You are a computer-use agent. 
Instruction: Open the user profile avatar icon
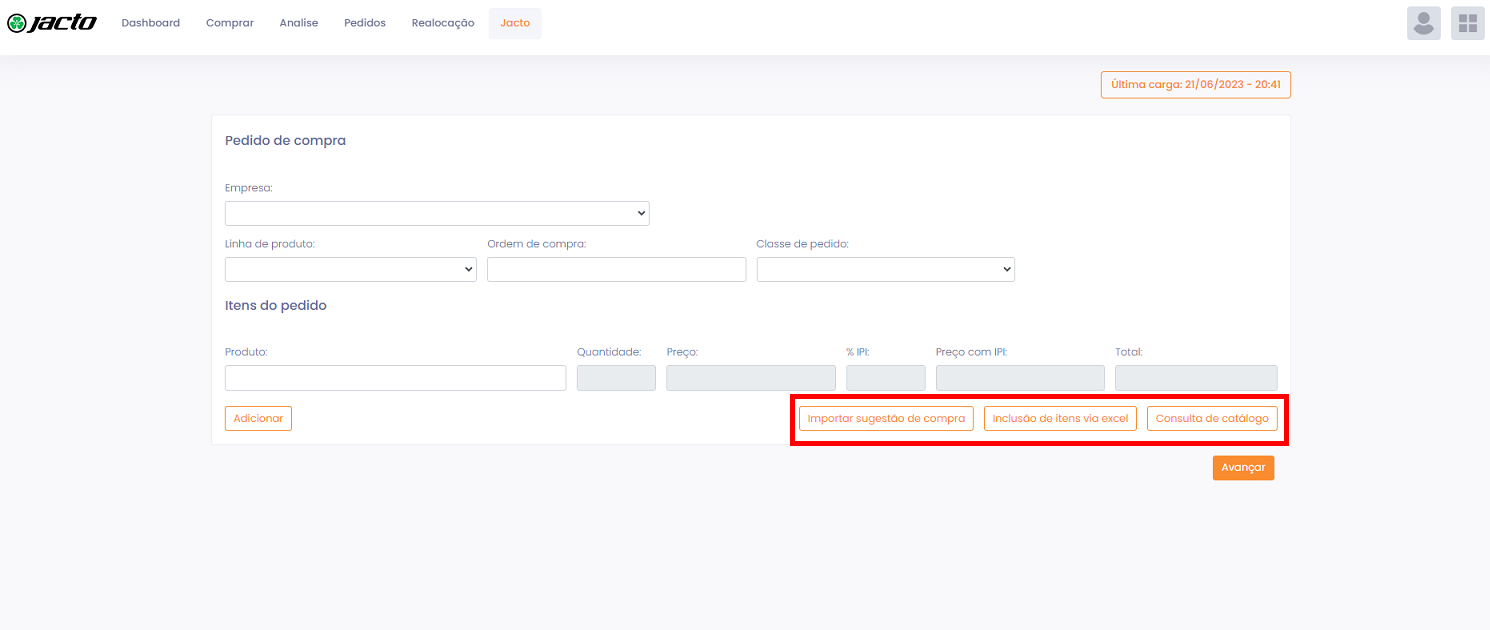point(1424,23)
